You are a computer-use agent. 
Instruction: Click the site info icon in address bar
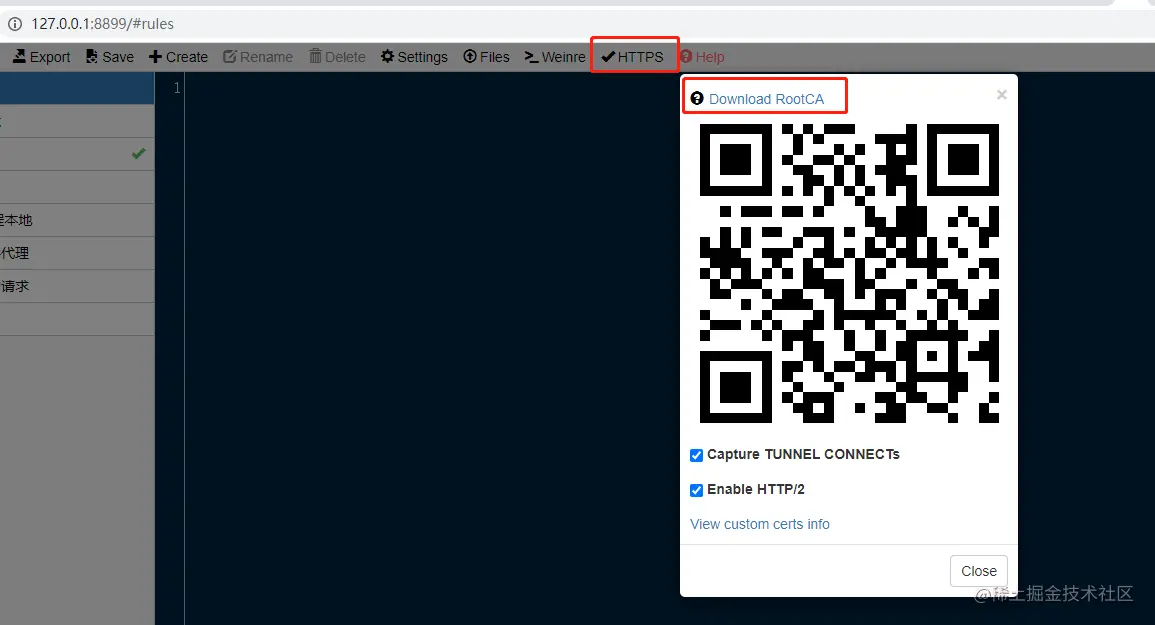15,24
